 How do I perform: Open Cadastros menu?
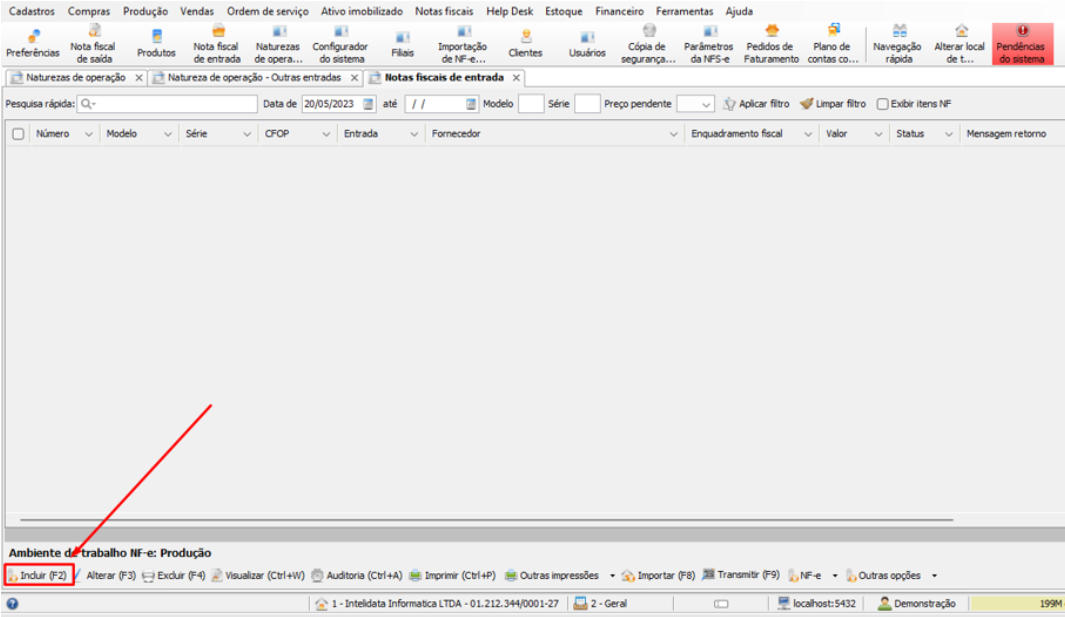(x=31, y=12)
